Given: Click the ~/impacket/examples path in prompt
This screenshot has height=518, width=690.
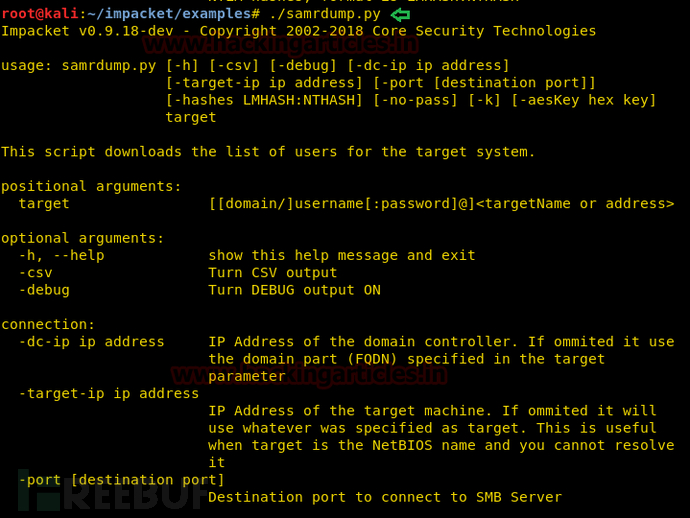Looking at the screenshot, I should [x=169, y=14].
